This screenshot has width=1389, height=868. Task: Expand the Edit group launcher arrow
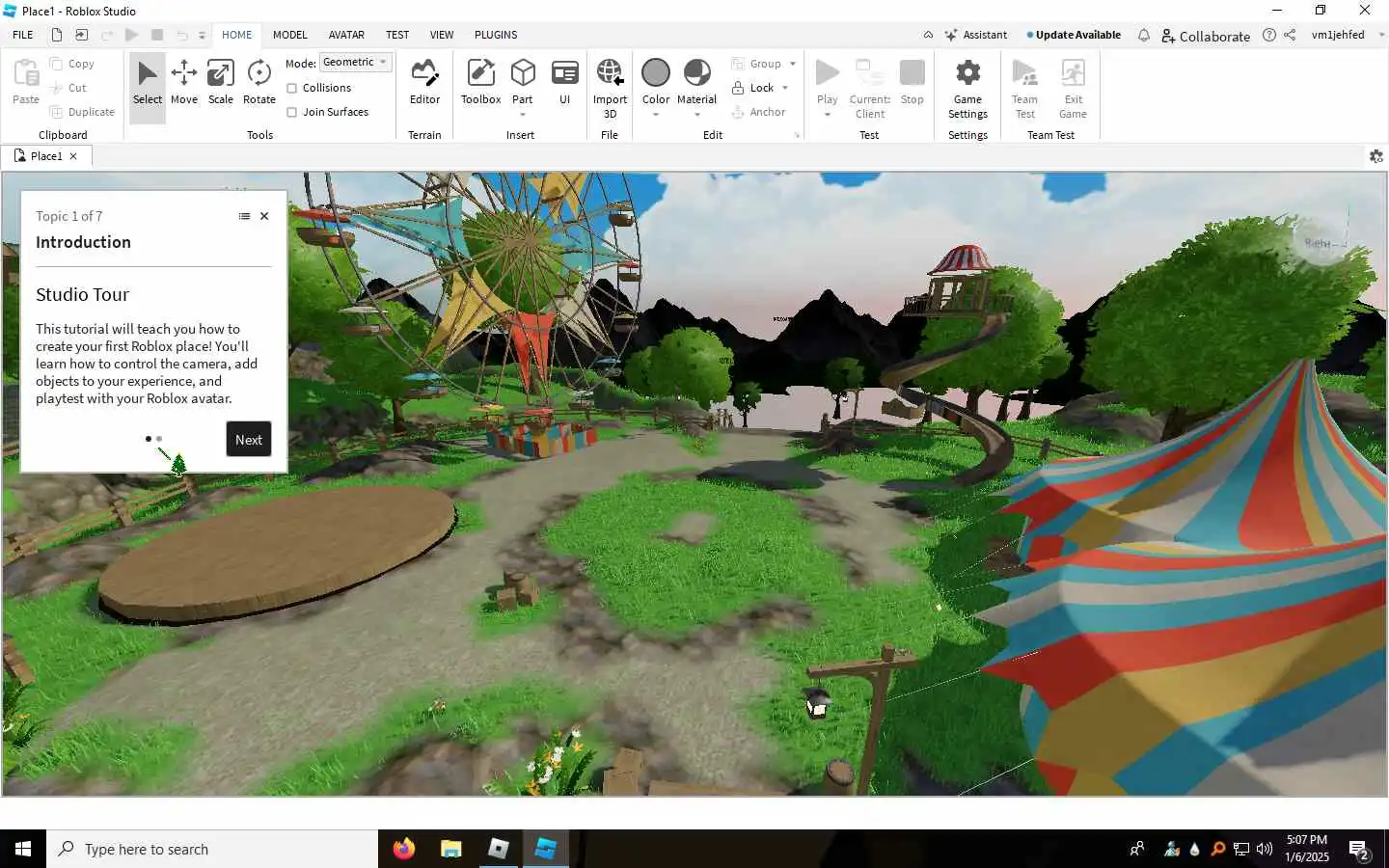point(797,136)
